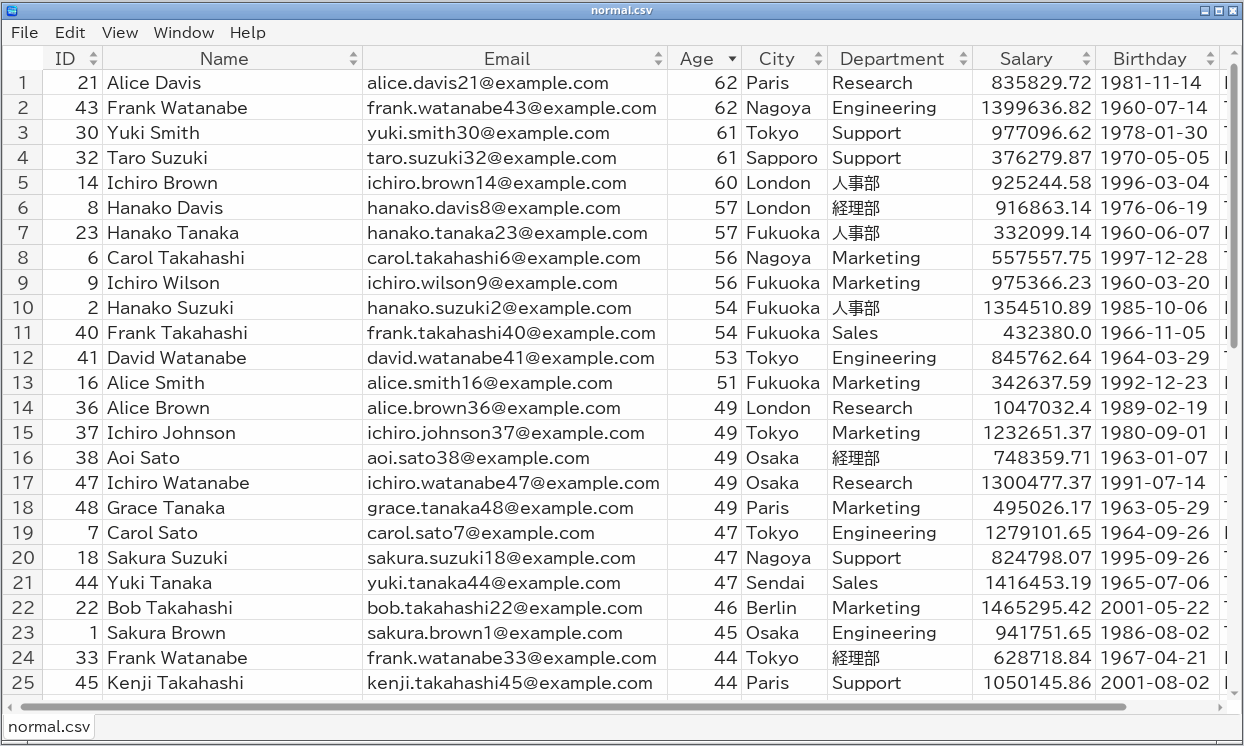Open the Help menu
The width and height of the screenshot is (1244, 746).
248,33
